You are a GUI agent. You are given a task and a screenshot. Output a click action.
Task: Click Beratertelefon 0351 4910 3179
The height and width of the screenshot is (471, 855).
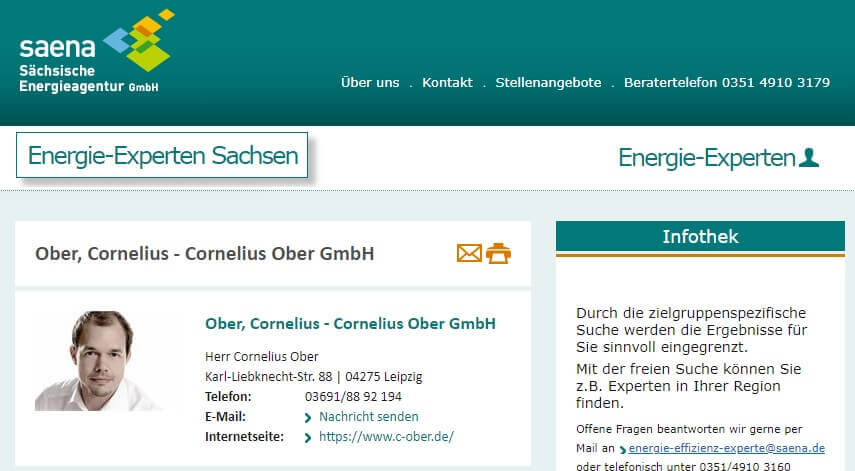(727, 82)
